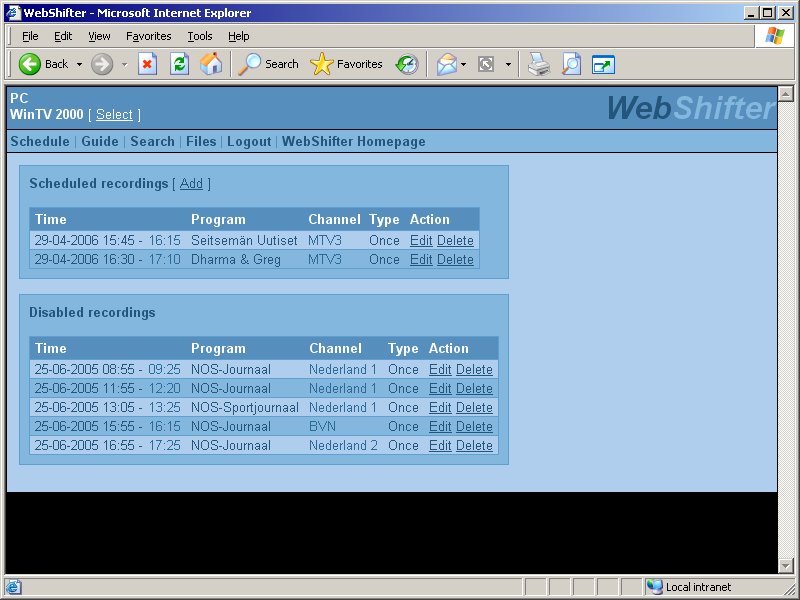Click the Mail envelope icon

(x=446, y=64)
